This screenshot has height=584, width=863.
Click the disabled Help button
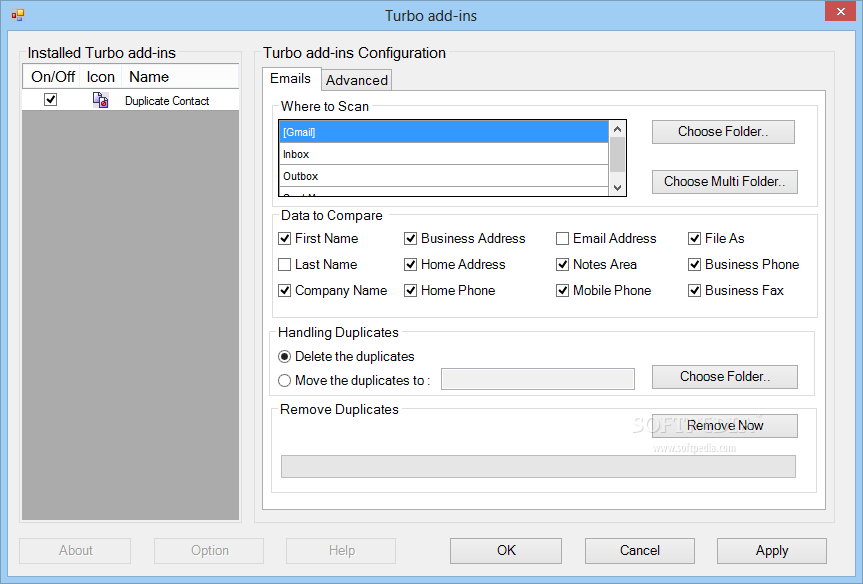[x=341, y=551]
